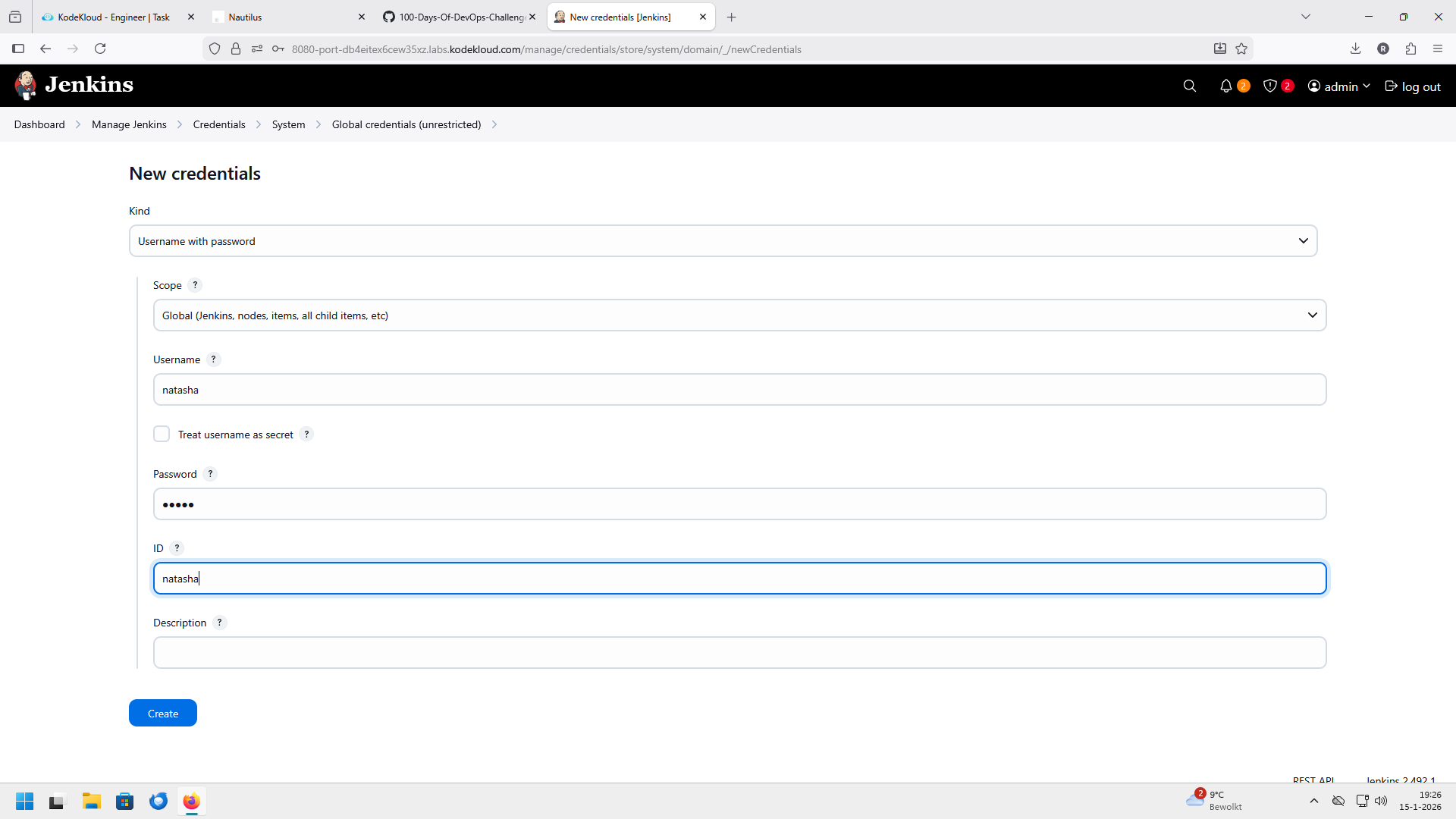Enable Treat username as secret checkbox
1456x819 pixels.
[x=162, y=435]
